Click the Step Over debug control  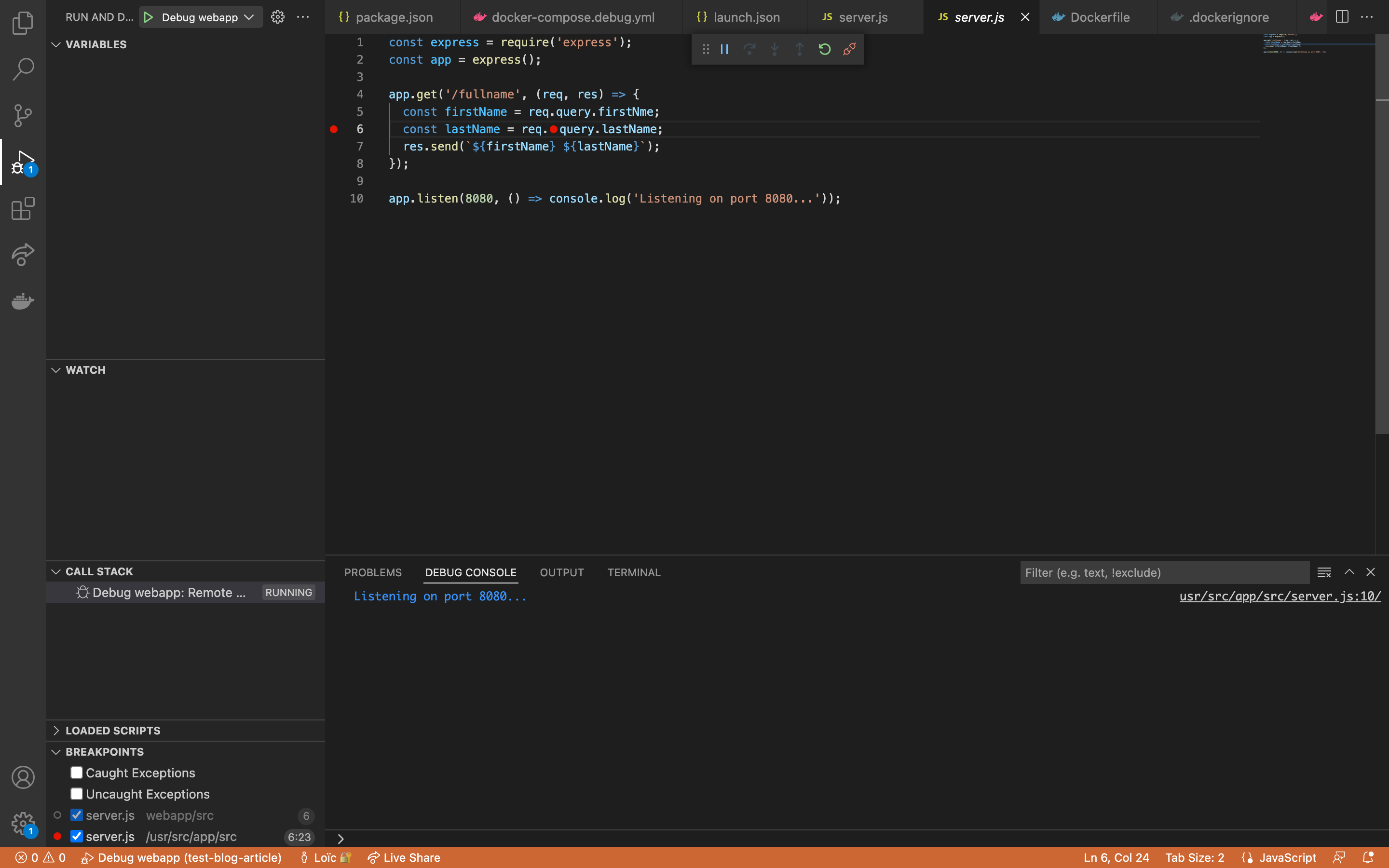coord(749,49)
